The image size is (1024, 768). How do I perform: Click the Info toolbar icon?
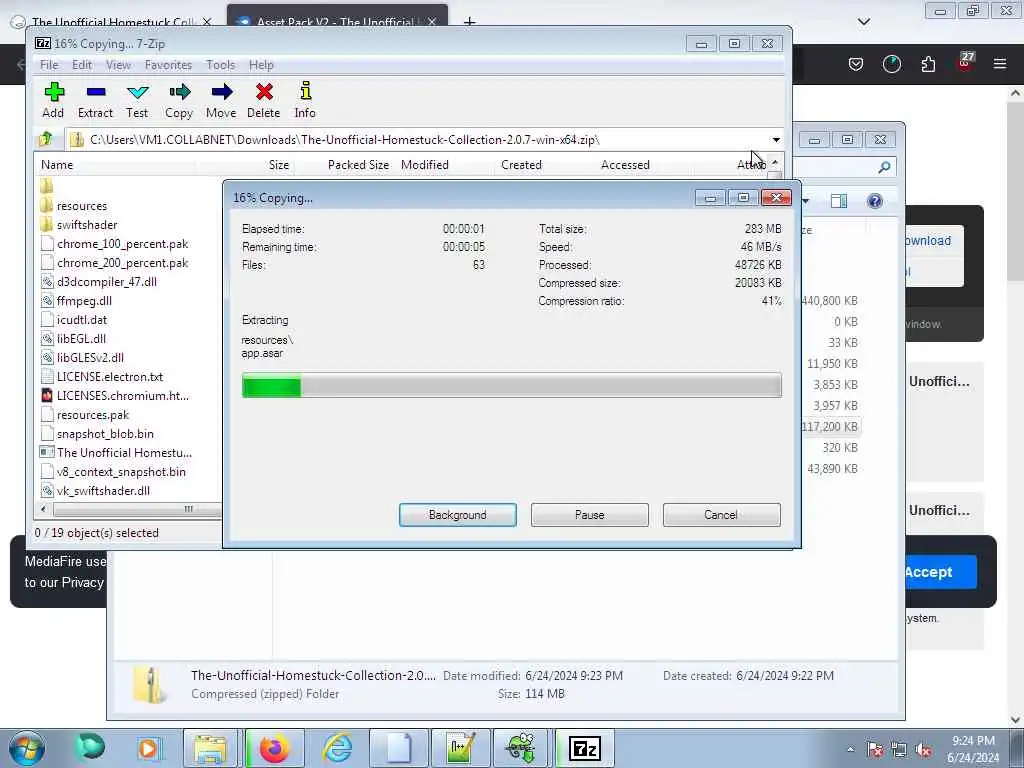click(305, 91)
